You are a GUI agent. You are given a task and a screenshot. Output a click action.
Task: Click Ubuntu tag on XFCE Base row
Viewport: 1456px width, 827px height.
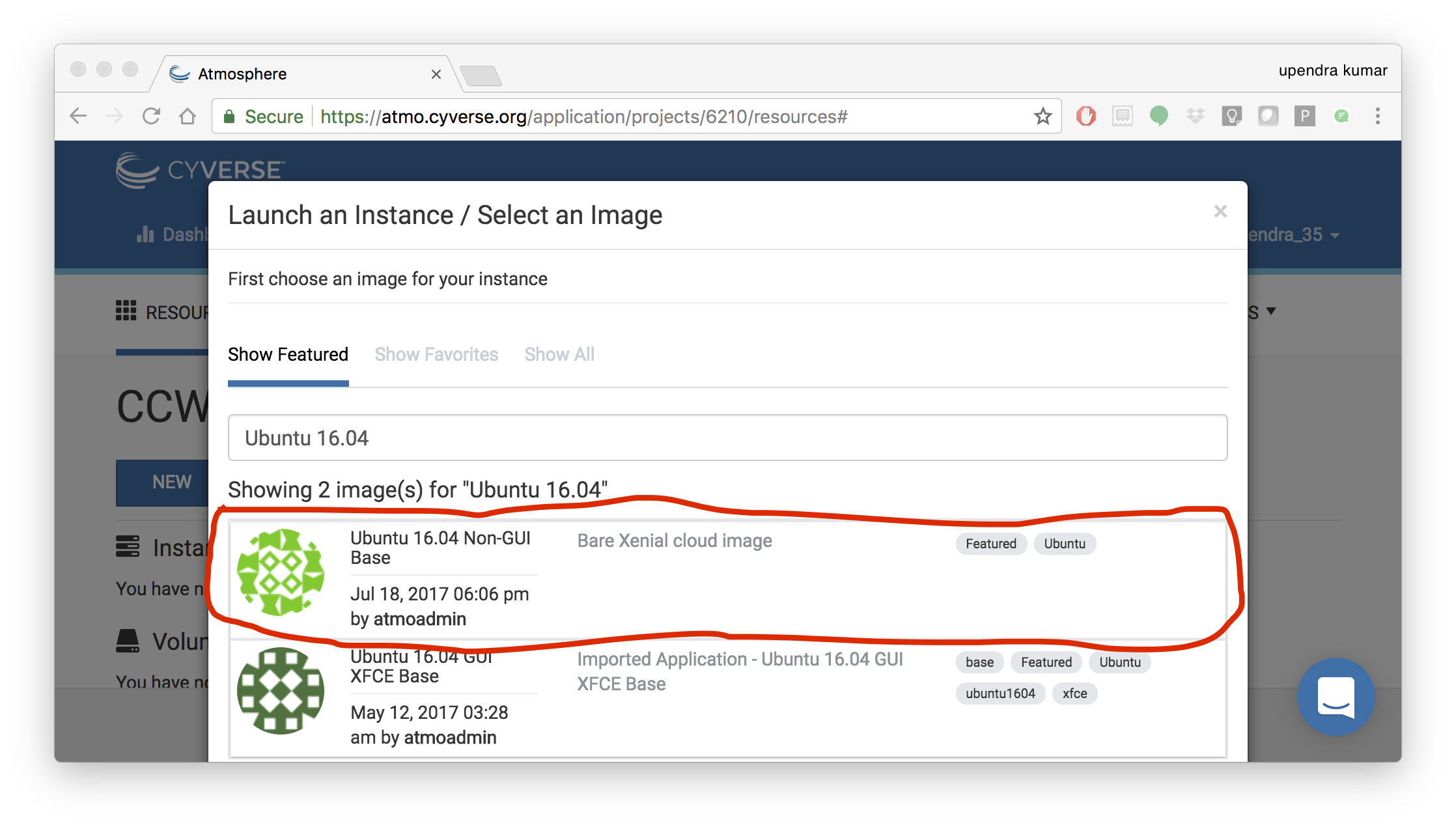[x=1120, y=662]
